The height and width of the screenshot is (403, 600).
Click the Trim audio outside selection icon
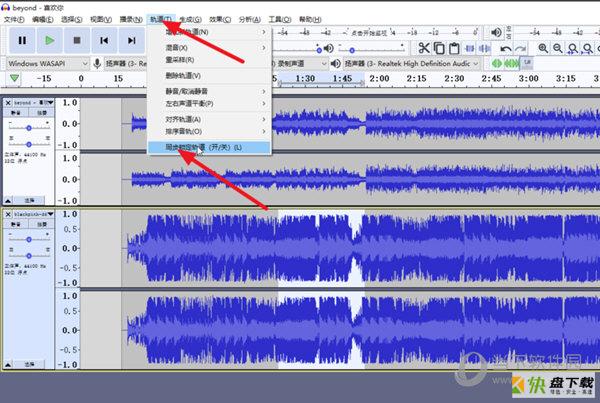470,48
